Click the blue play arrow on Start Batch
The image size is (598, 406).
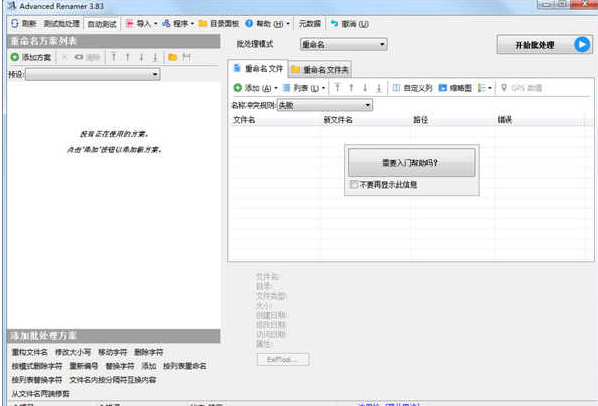pos(582,45)
